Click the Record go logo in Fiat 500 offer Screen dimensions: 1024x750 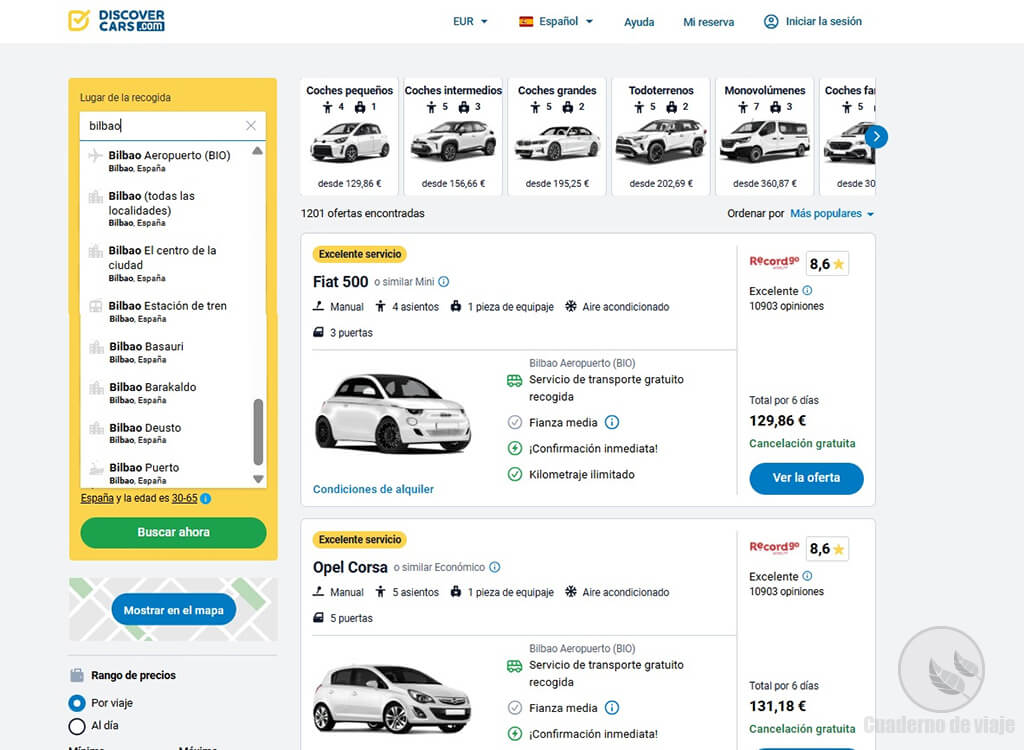pos(774,262)
